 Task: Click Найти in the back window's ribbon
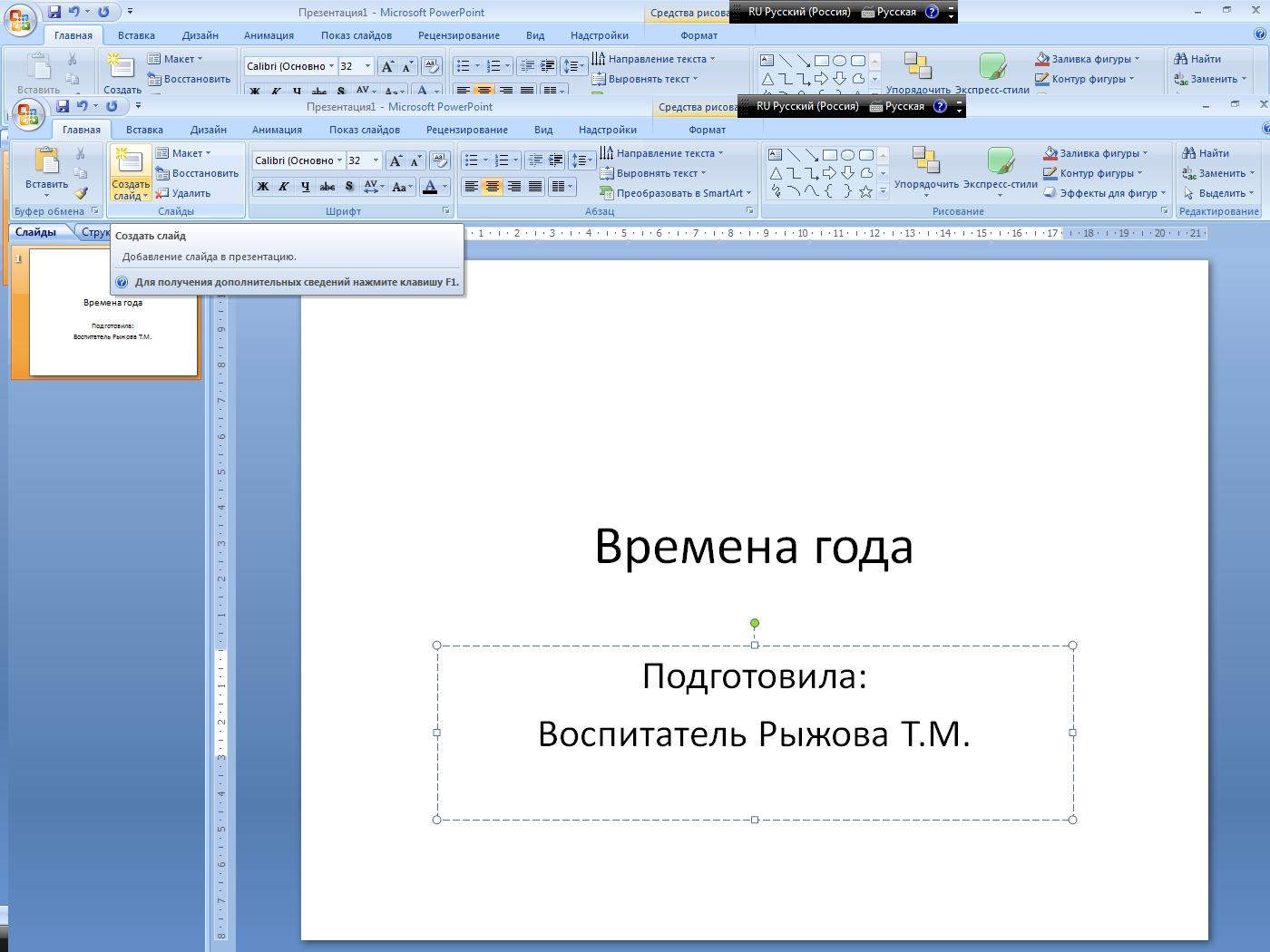(1197, 59)
